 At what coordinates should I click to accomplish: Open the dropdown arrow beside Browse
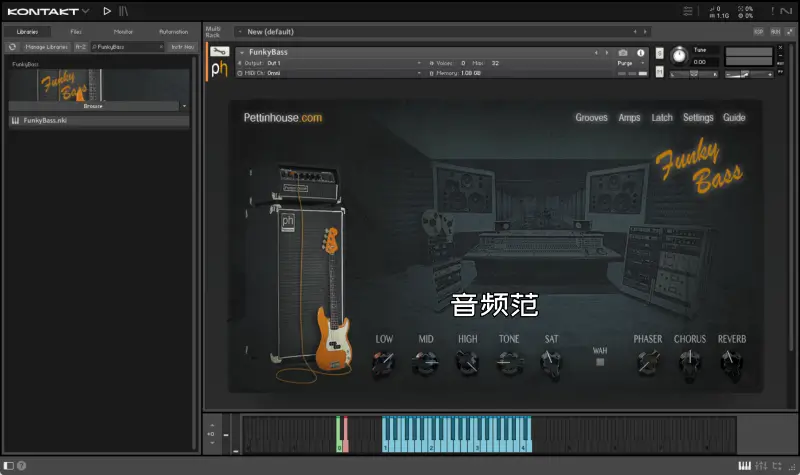[184, 106]
